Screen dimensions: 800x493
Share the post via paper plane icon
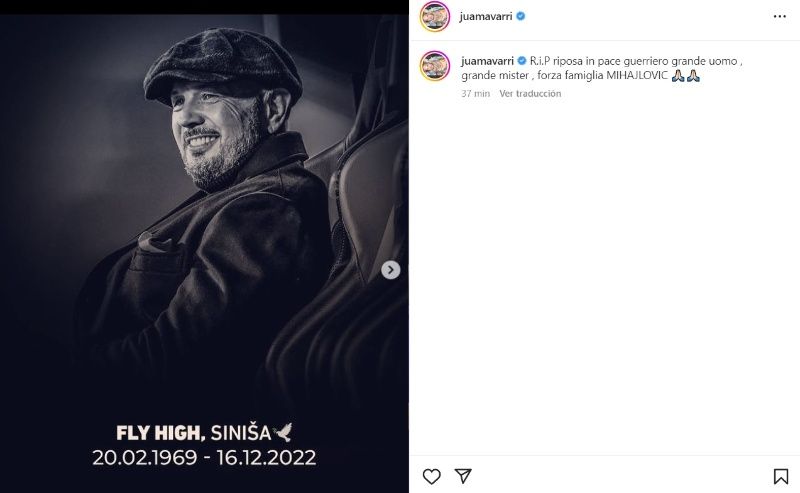point(463,476)
